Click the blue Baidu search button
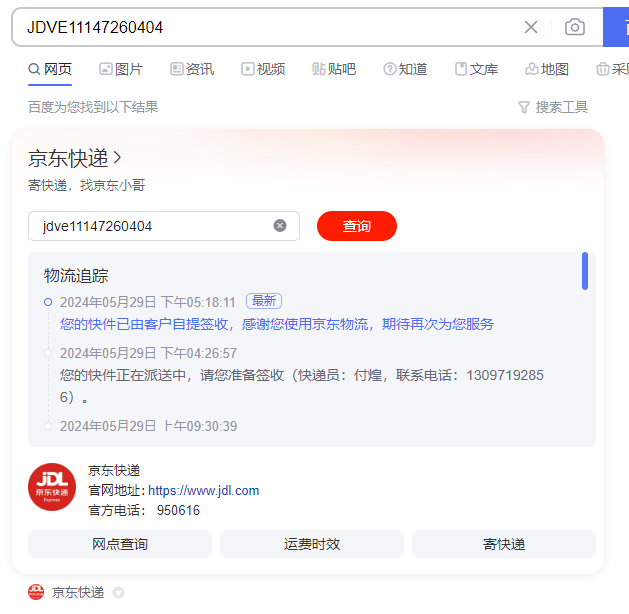The width and height of the screenshot is (629, 614). (616, 27)
